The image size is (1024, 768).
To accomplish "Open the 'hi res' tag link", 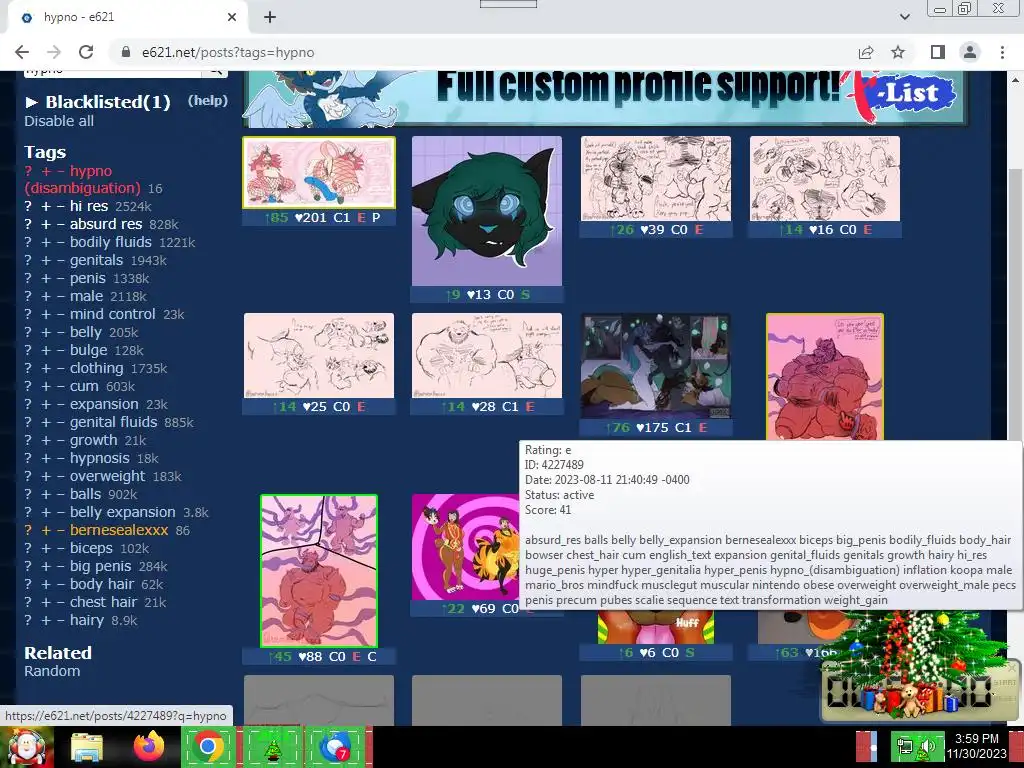I will [89, 206].
